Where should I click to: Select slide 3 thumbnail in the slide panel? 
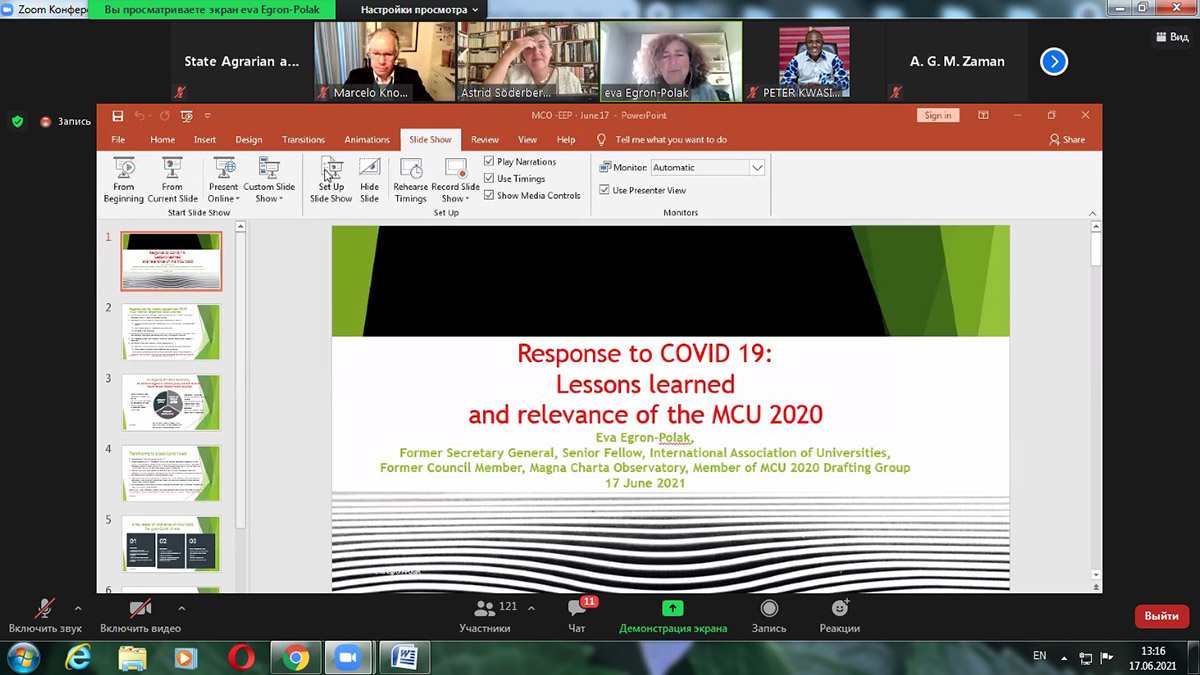click(170, 403)
